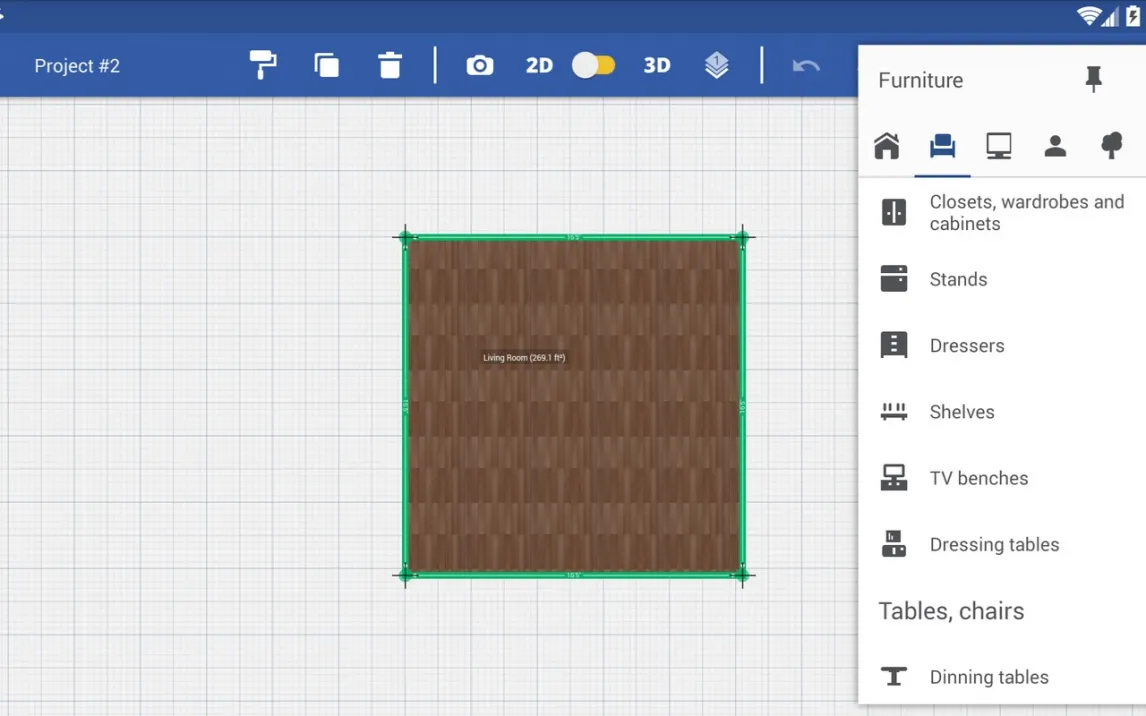1146x716 pixels.
Task: Switch to 3D view label
Action: (x=656, y=66)
